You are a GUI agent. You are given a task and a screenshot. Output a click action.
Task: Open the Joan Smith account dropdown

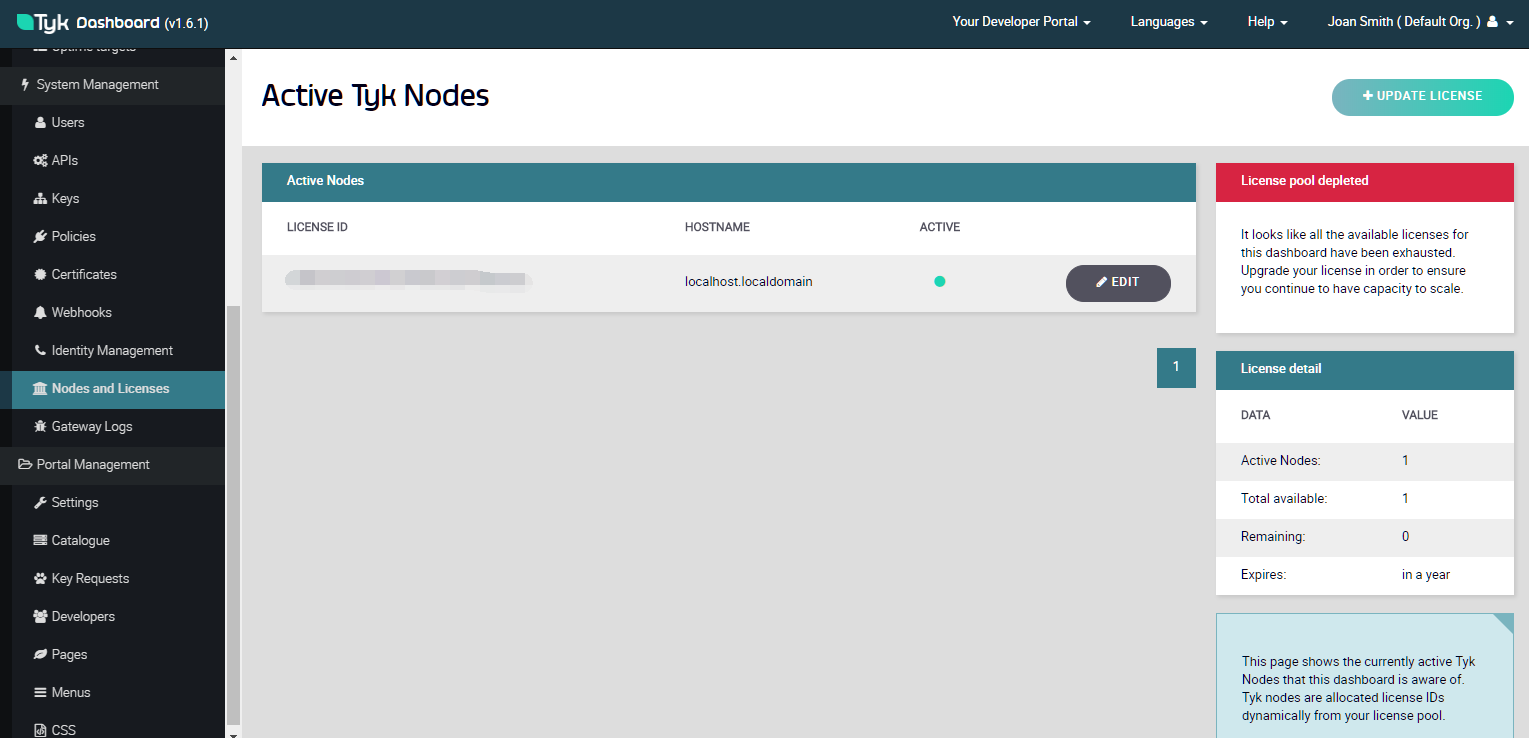click(x=1420, y=22)
